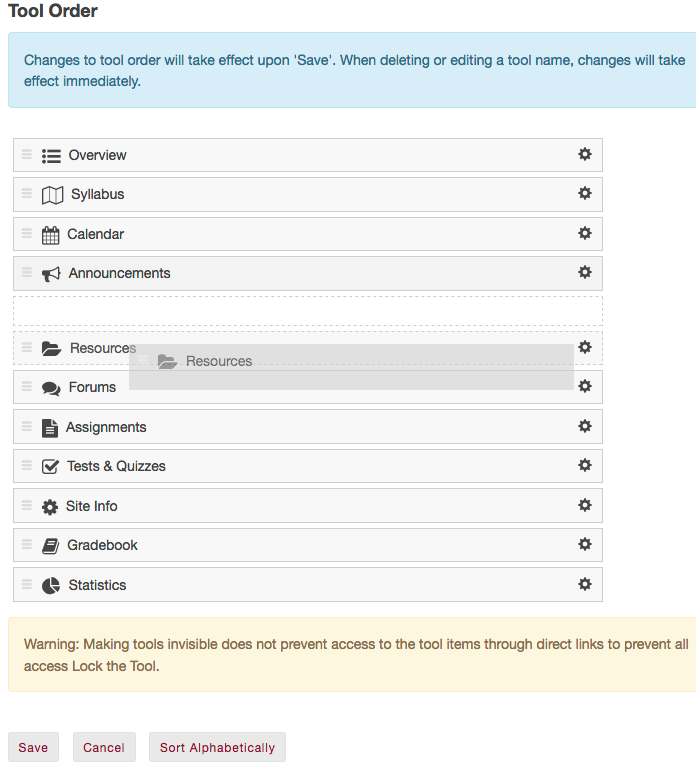Click the Calendar icon
Image resolution: width=696 pixels, height=766 pixels.
50,235
